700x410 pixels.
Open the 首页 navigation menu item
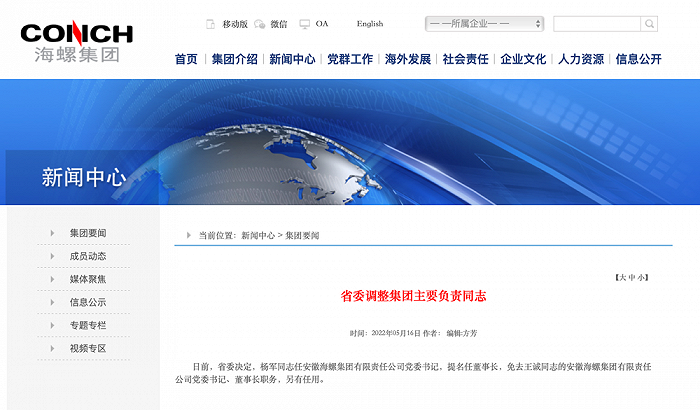186,59
